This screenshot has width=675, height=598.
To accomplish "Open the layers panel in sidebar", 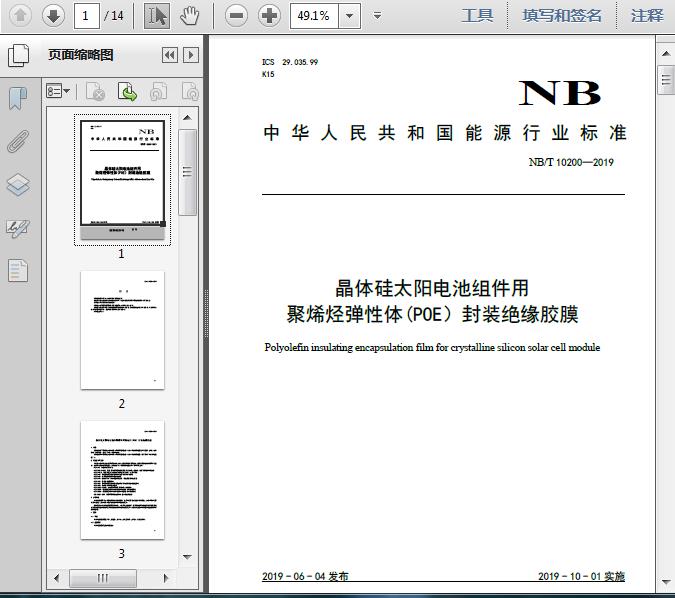I will tap(18, 185).
